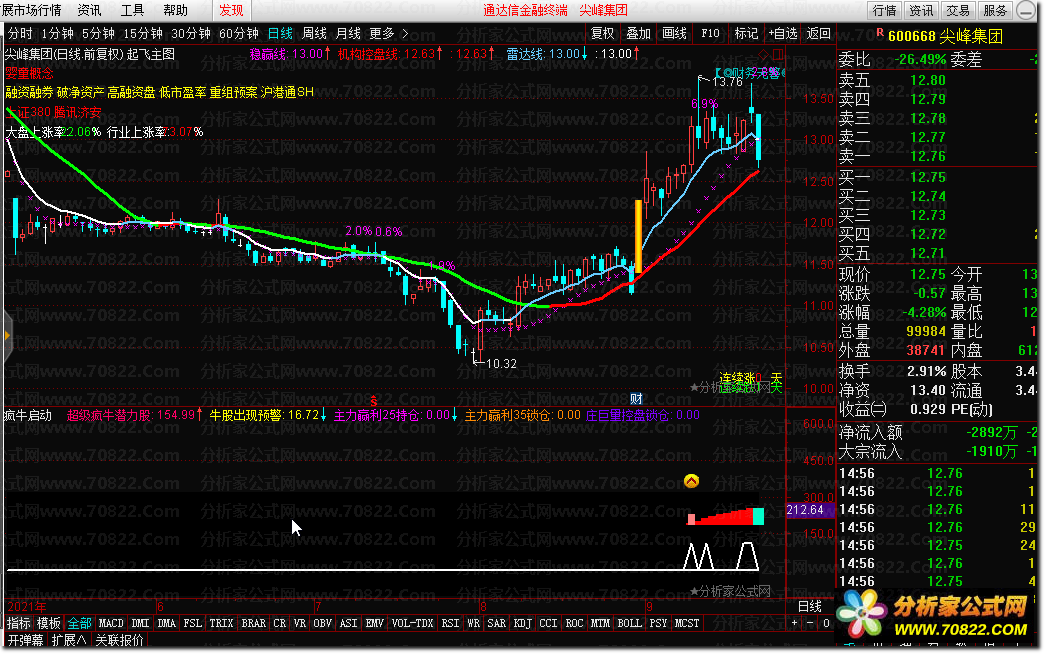Open the 帮助 menu
The image size is (1046, 654).
click(x=175, y=10)
